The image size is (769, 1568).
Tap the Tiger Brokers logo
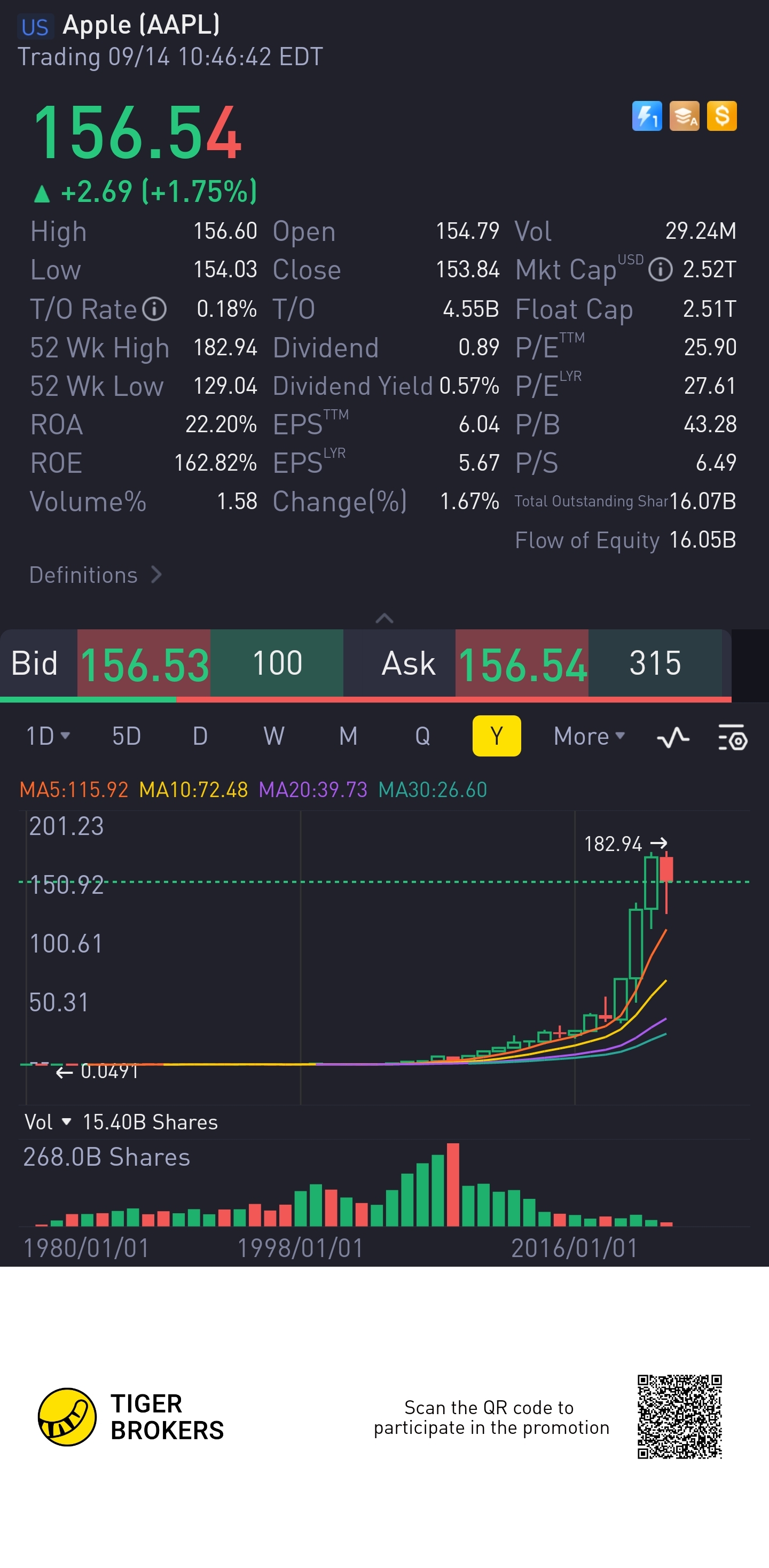tap(131, 1417)
